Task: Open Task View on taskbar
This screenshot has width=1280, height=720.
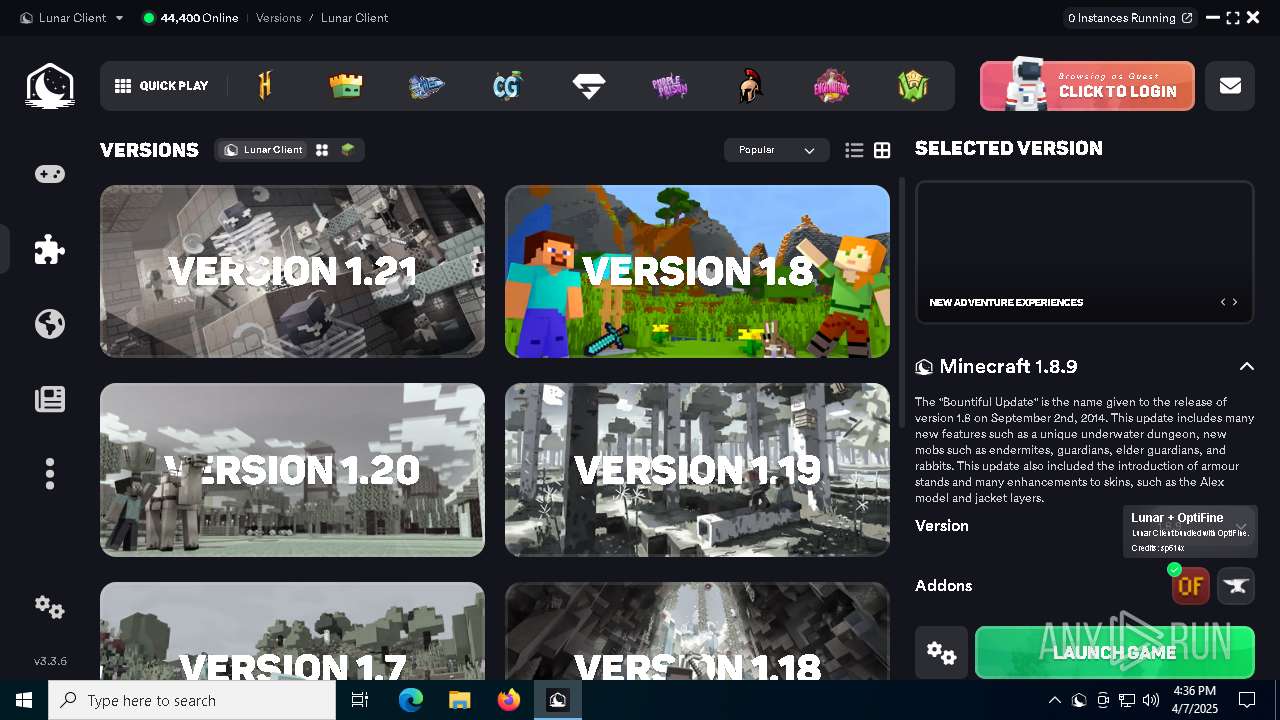Action: coord(361,700)
